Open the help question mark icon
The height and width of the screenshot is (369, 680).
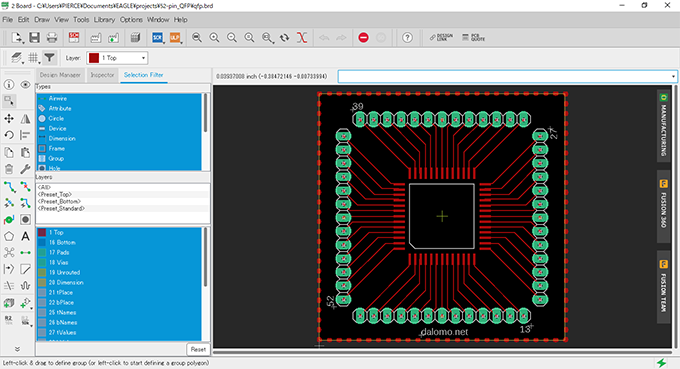tap(407, 38)
